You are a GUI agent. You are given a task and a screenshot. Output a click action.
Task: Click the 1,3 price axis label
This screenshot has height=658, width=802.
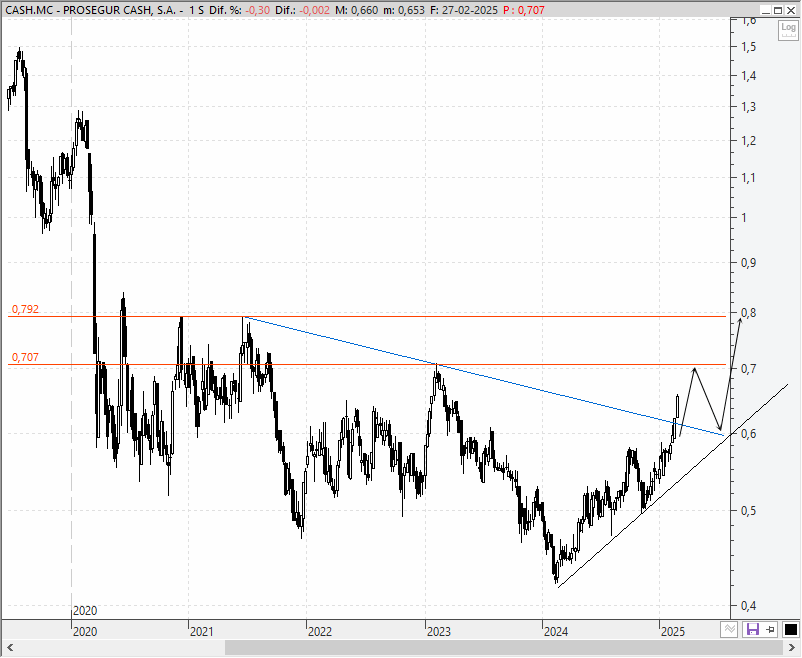tap(749, 107)
